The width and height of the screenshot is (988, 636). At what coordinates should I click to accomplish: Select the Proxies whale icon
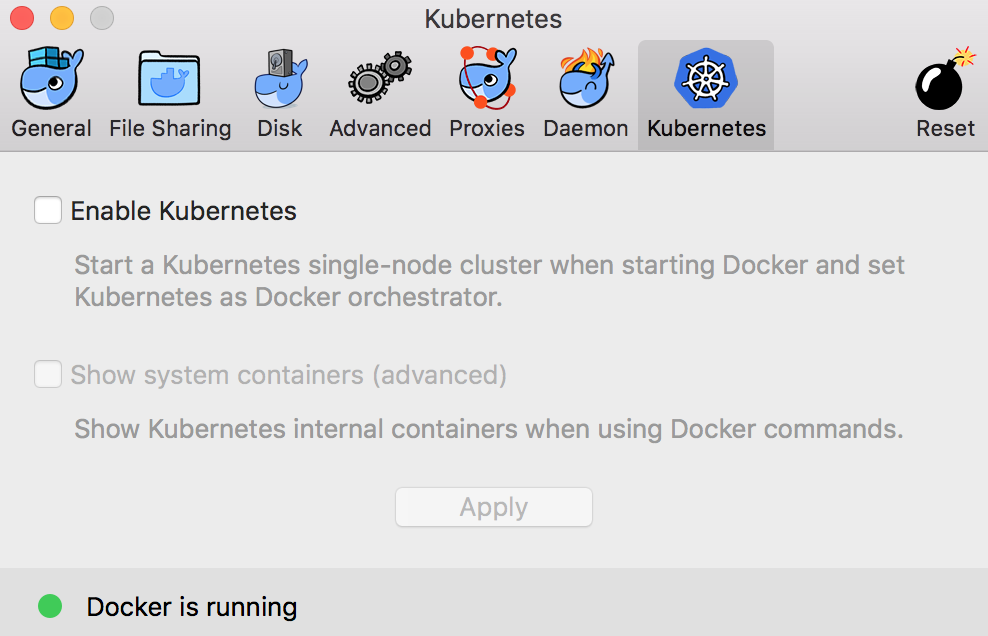(487, 78)
